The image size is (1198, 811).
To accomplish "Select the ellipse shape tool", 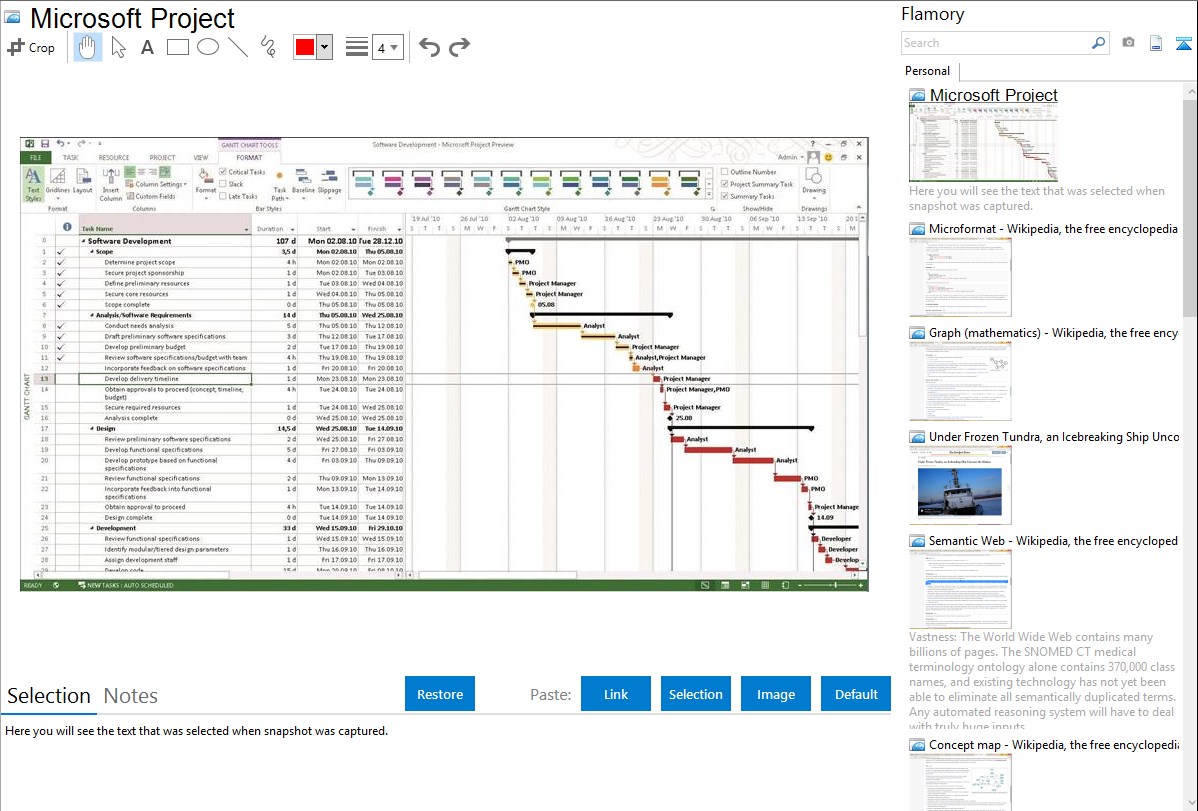I will point(207,47).
